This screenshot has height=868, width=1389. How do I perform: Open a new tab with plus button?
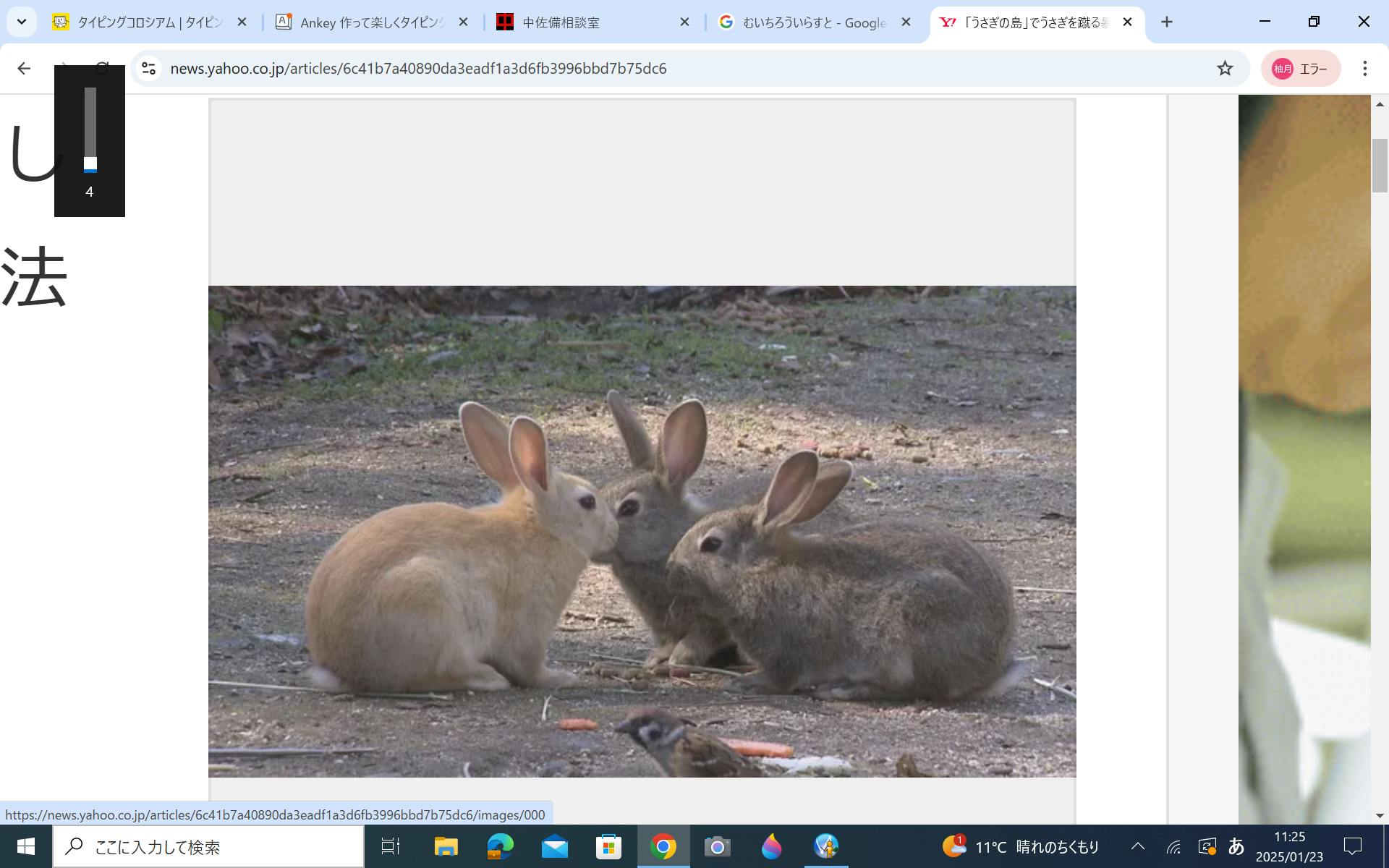coord(1166,22)
